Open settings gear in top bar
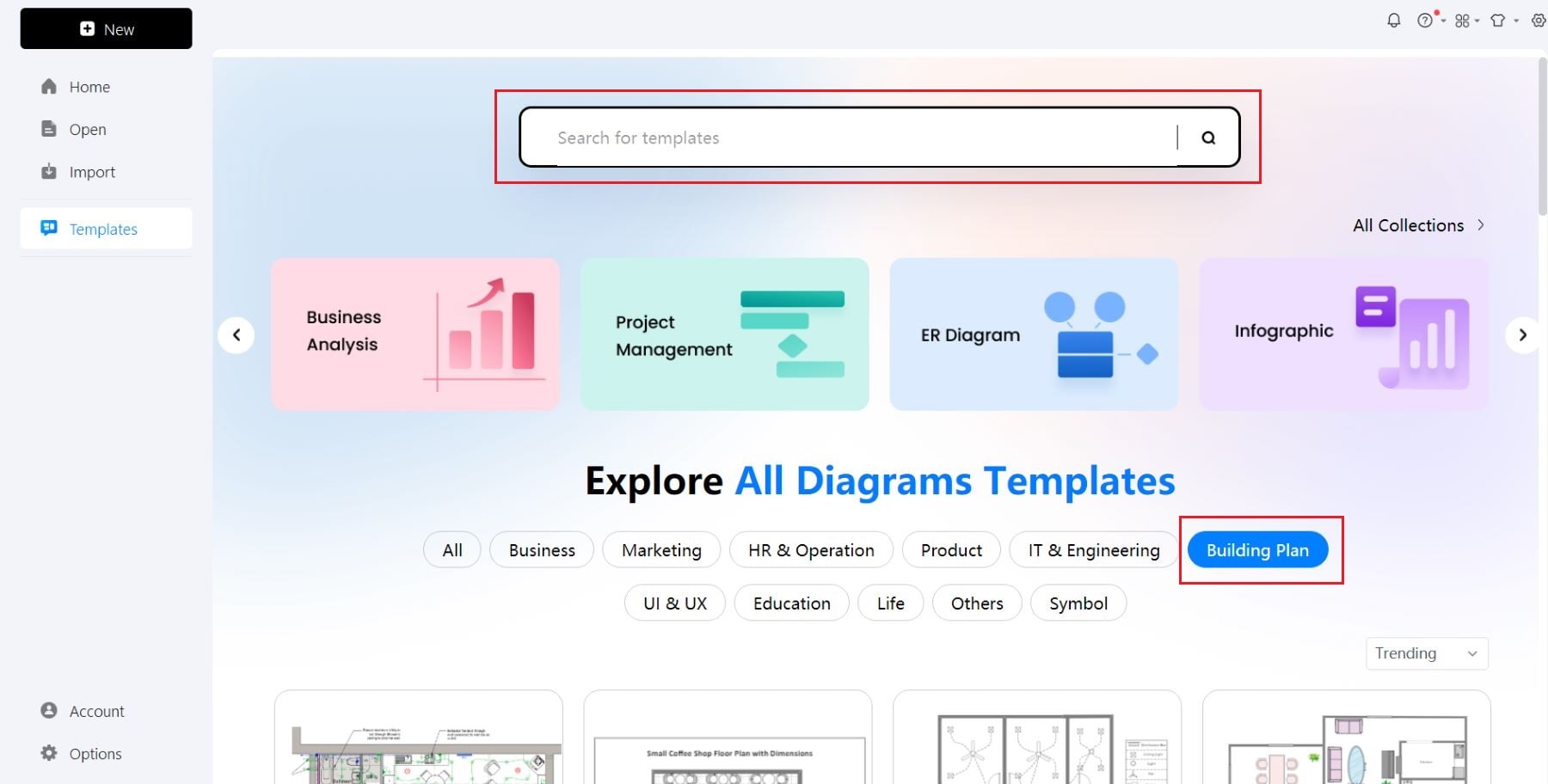 point(1539,21)
